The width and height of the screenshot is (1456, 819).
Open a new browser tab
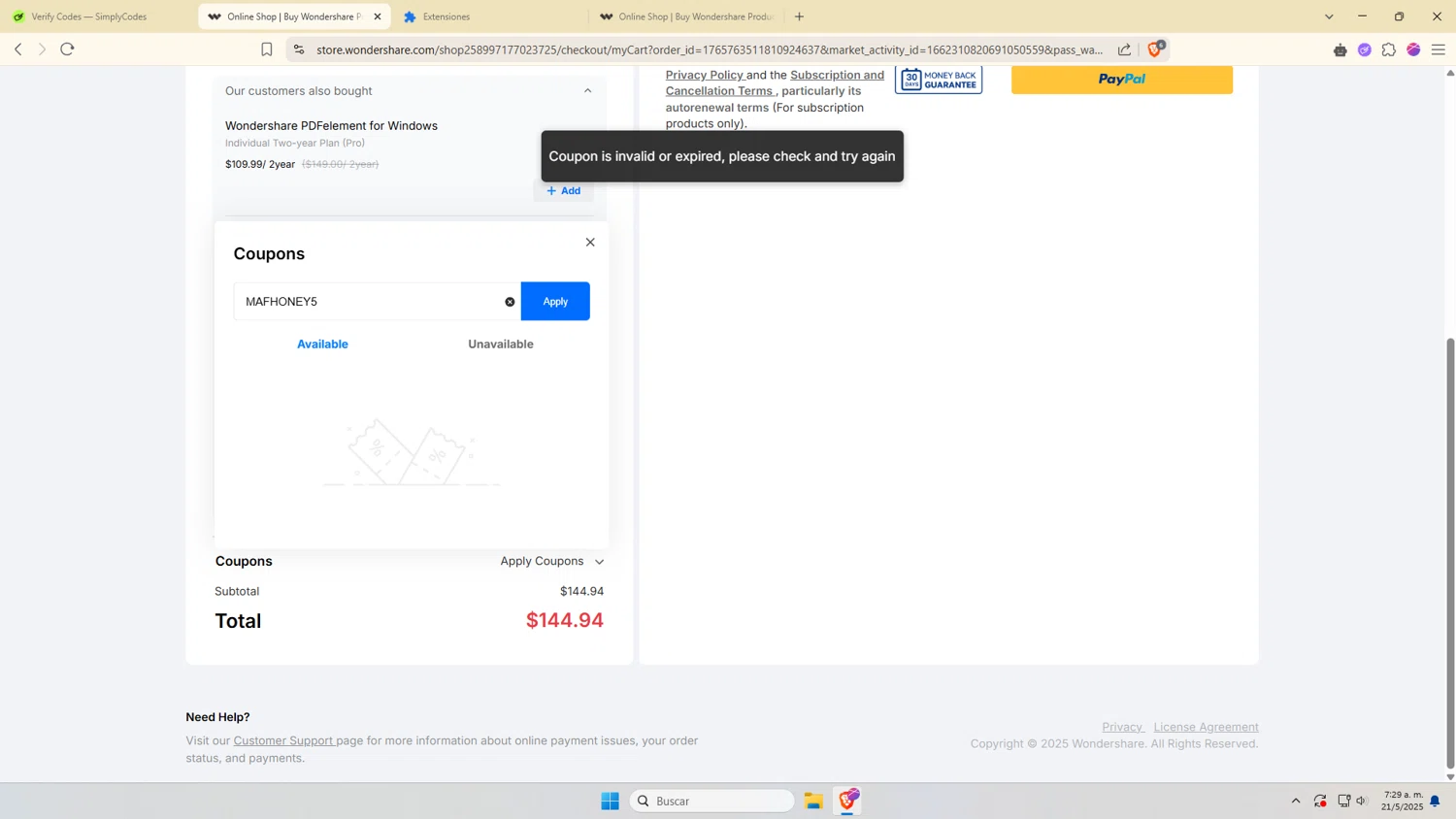pyautogui.click(x=799, y=16)
